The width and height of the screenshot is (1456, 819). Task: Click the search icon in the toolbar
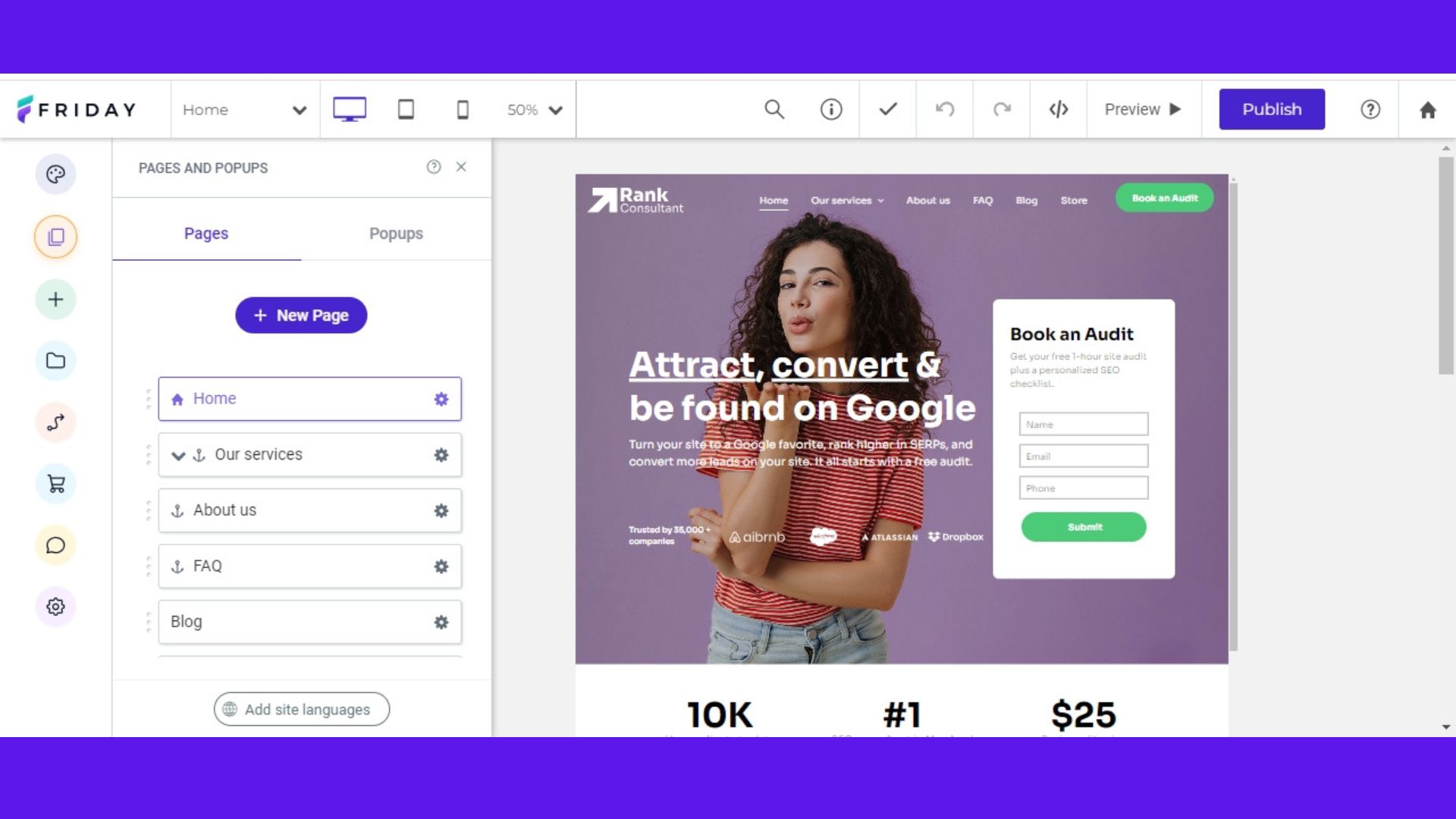[x=775, y=109]
